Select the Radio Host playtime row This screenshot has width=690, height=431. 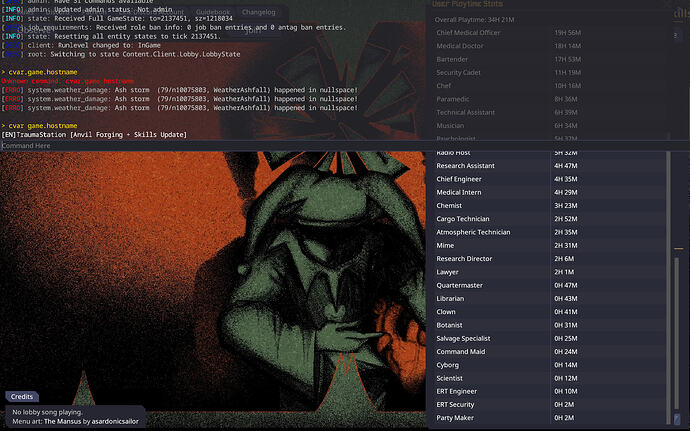coord(550,152)
